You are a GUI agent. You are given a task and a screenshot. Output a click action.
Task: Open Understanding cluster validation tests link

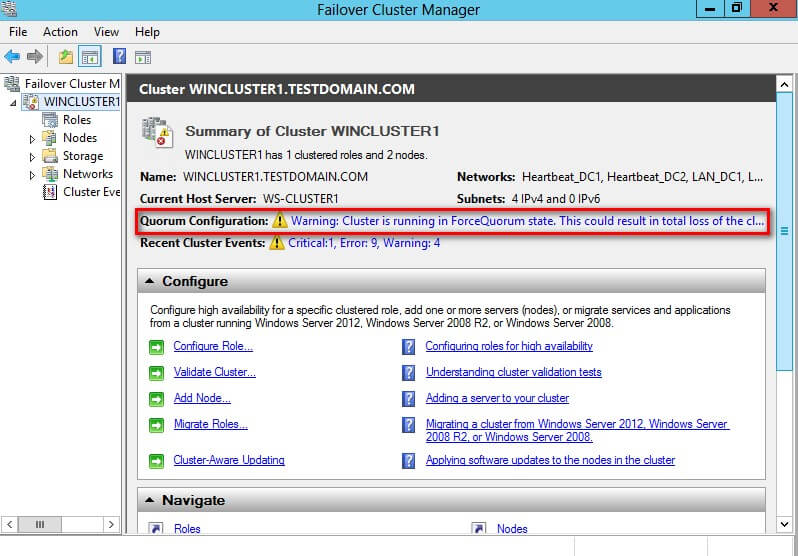coord(514,372)
